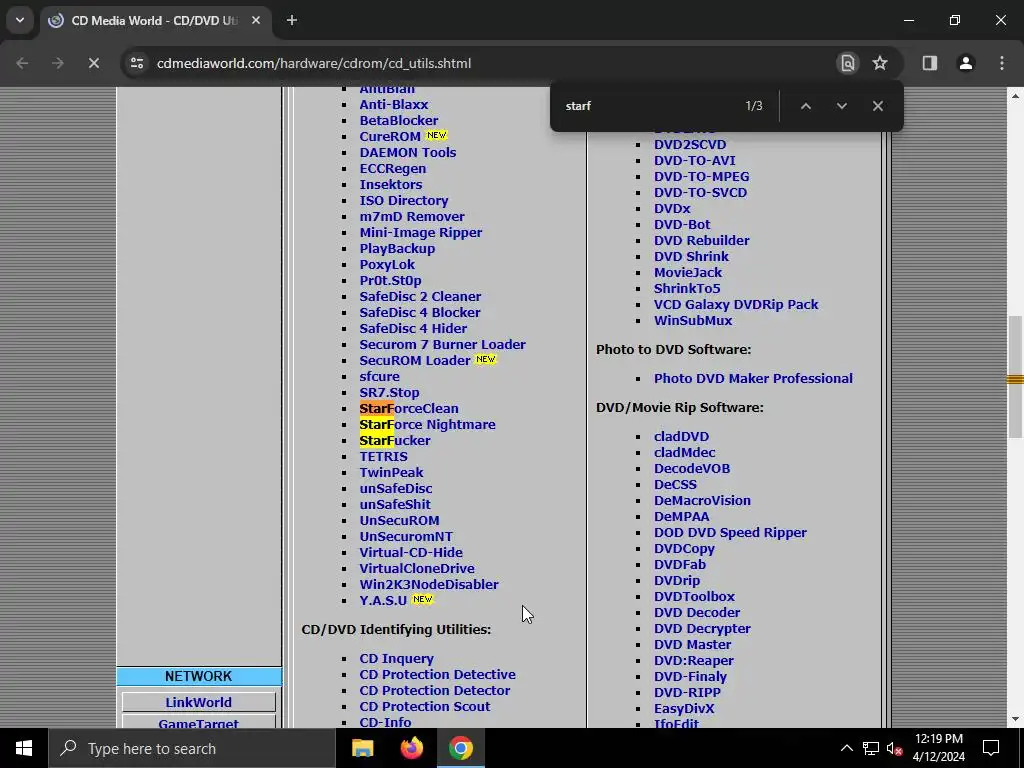Image resolution: width=1024 pixels, height=768 pixels.
Task: Stop loading the page
Action: coord(93,63)
